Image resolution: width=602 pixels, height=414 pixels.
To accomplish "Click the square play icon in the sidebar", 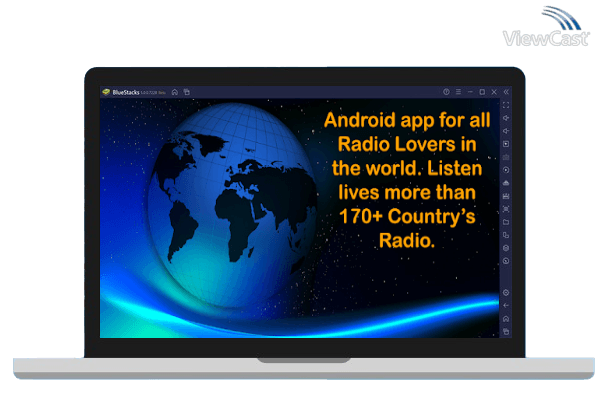I will click(x=506, y=144).
